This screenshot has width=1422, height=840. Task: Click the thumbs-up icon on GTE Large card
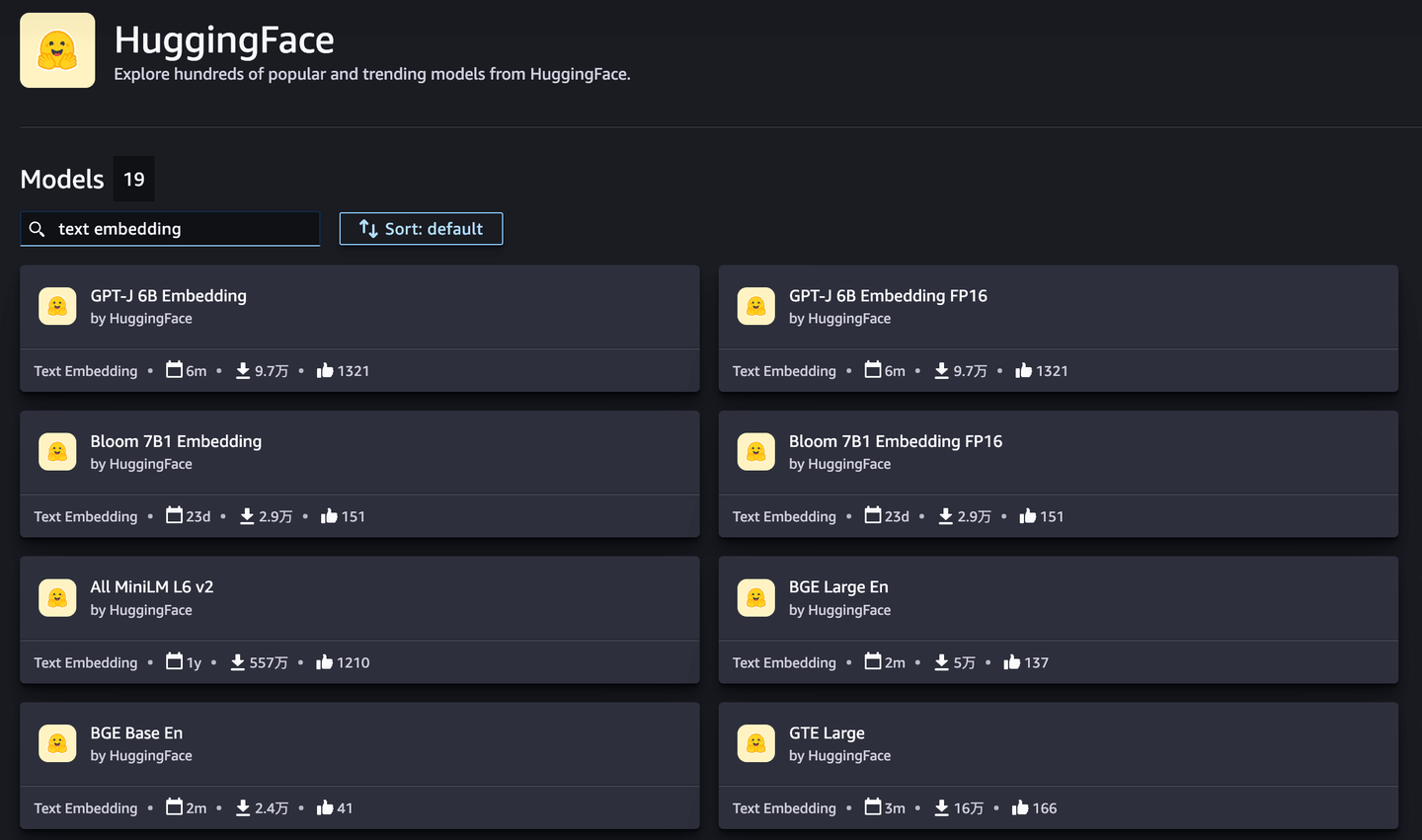click(1020, 808)
